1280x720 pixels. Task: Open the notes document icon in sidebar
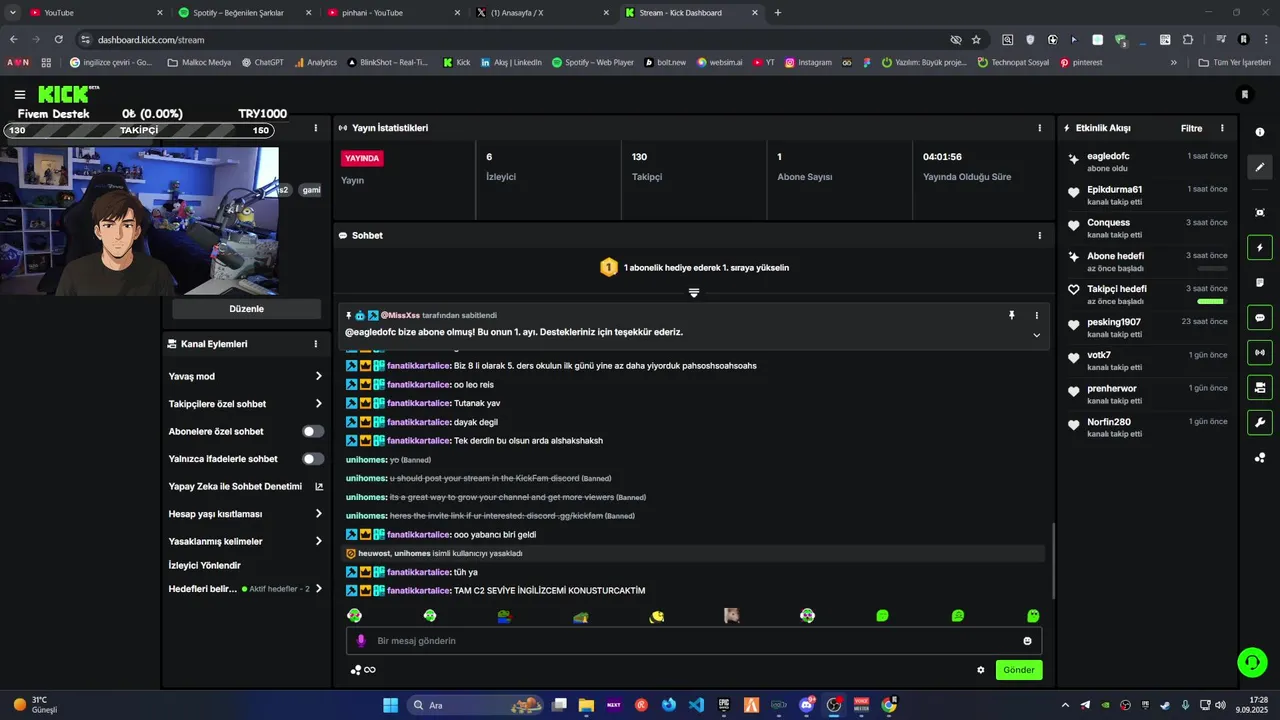[x=1260, y=282]
